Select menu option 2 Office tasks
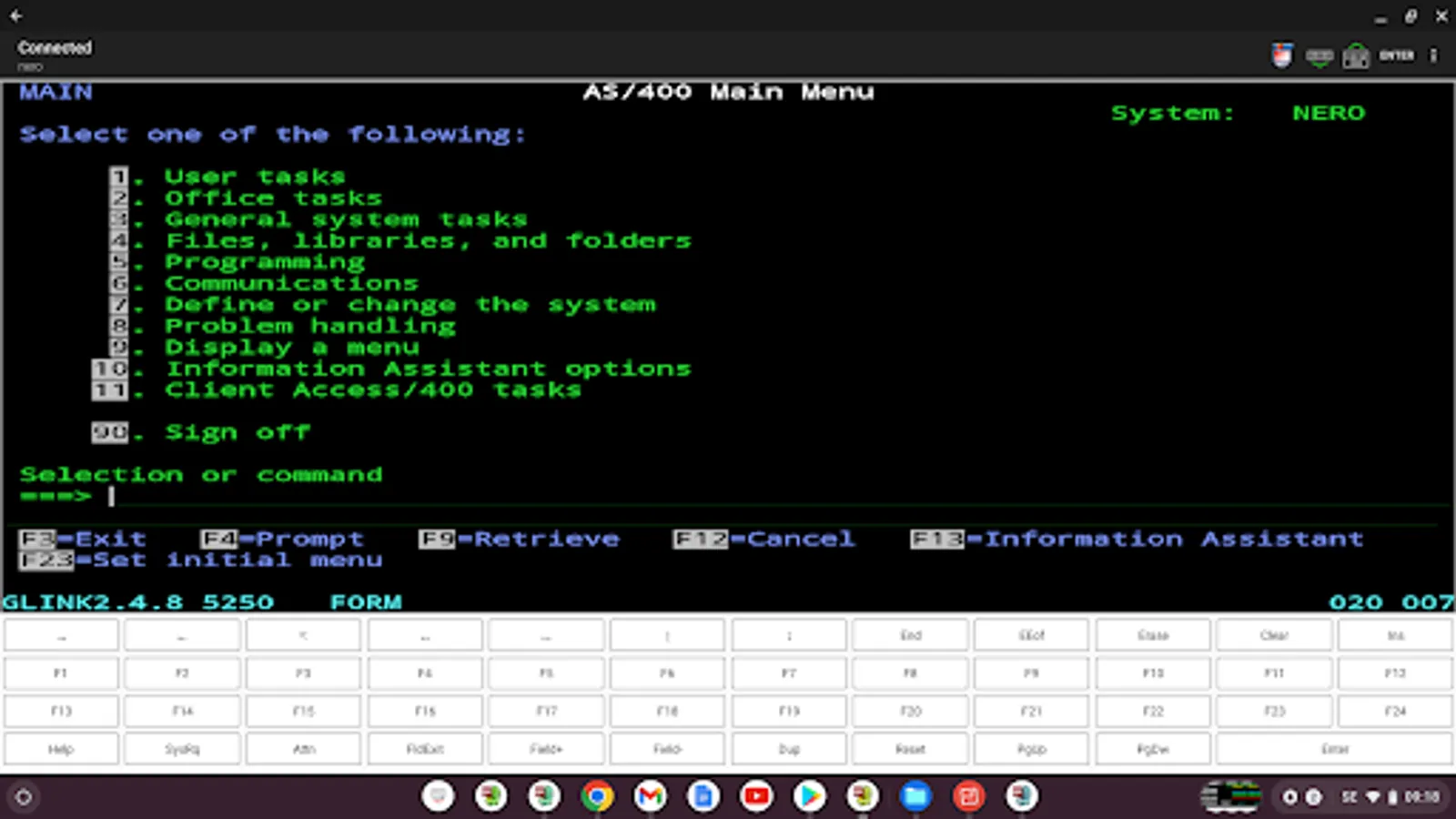This screenshot has height=819, width=1456. click(x=246, y=197)
